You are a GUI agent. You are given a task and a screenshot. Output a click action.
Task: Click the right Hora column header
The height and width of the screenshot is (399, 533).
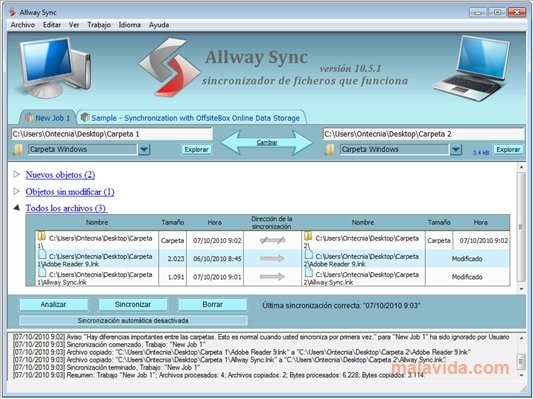[x=481, y=222]
